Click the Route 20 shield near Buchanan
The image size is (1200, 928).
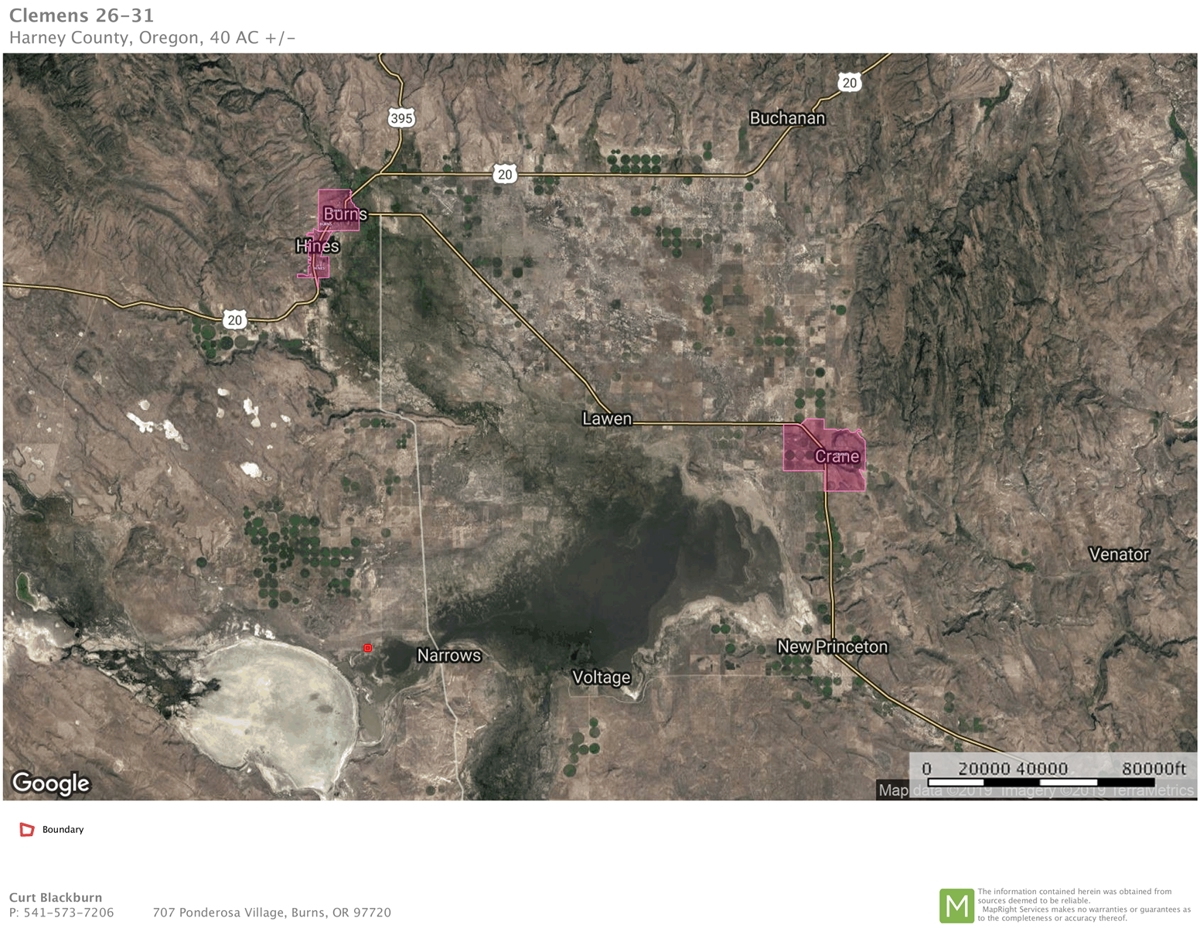tap(849, 83)
